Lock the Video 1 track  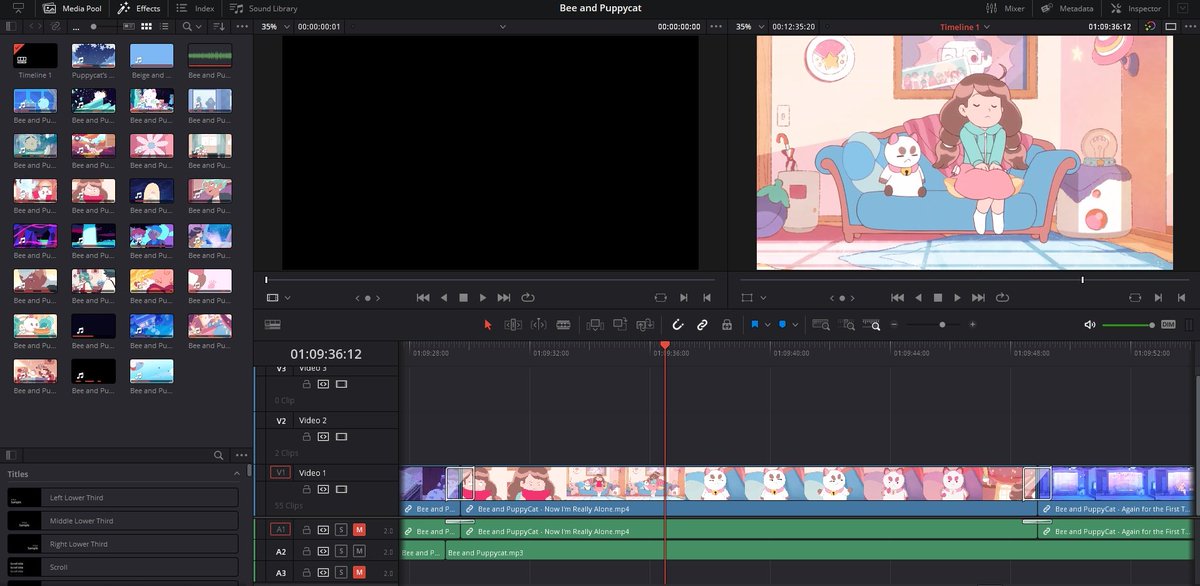(307, 489)
